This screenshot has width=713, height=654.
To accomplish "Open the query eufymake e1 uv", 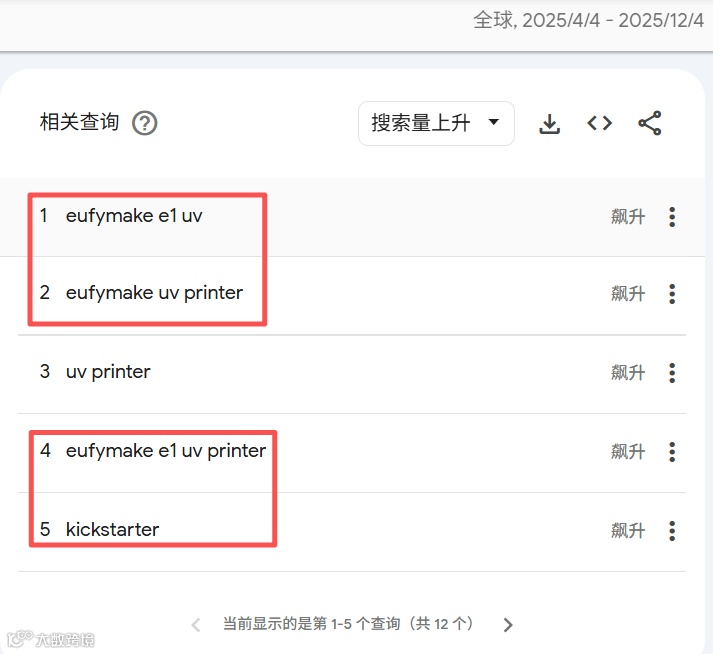I will pos(134,216).
